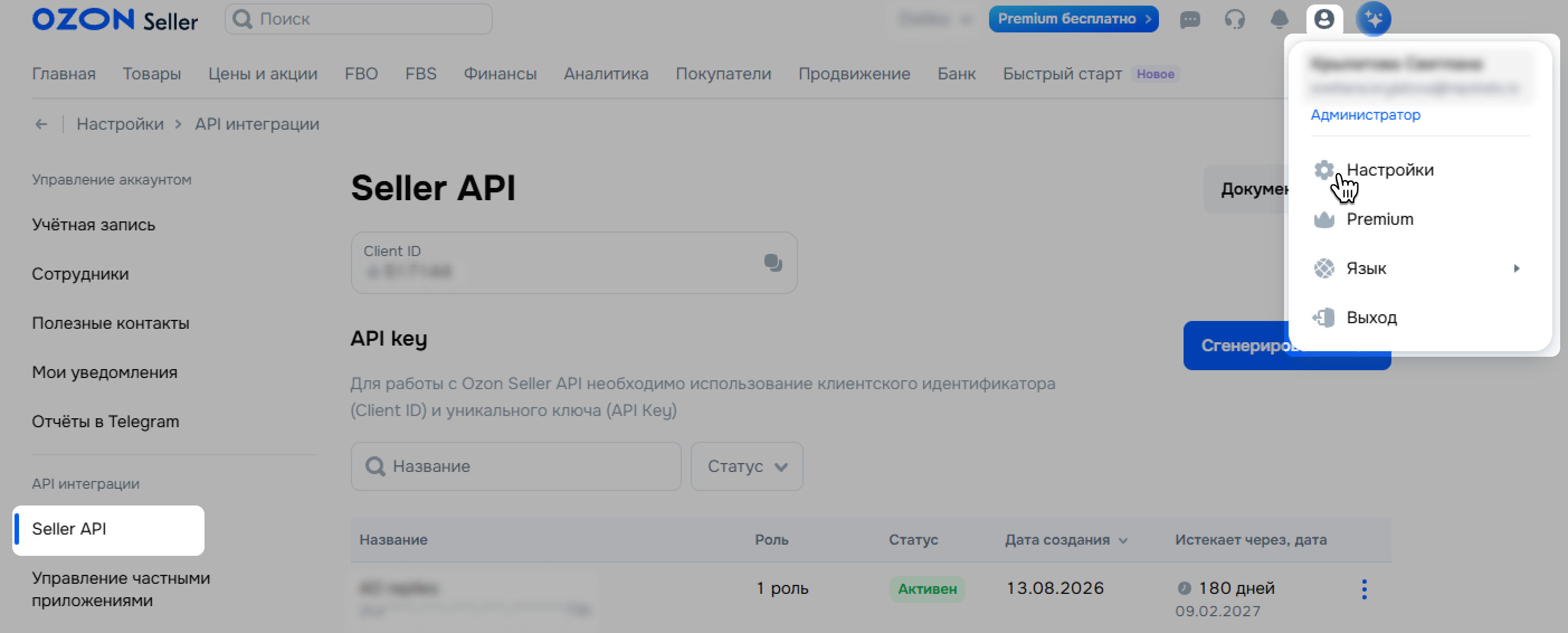This screenshot has height=633, width=1568.
Task: Select Настройки in the profile menu
Action: pos(1390,169)
